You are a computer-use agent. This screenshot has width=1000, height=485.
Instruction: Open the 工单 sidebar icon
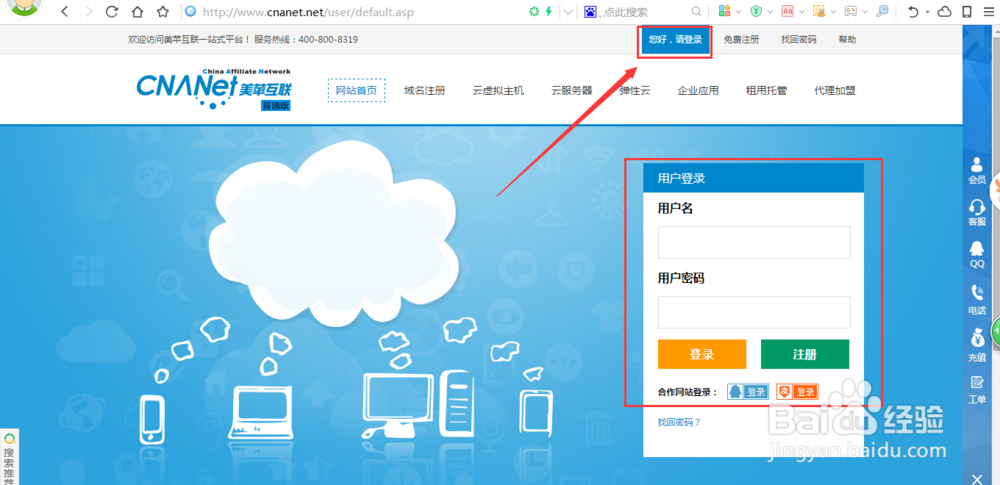tap(976, 391)
